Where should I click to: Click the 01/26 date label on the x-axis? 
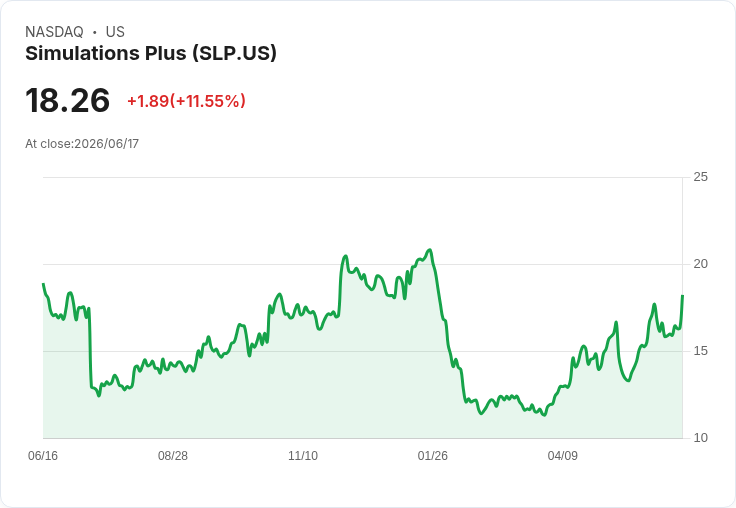tap(433, 456)
